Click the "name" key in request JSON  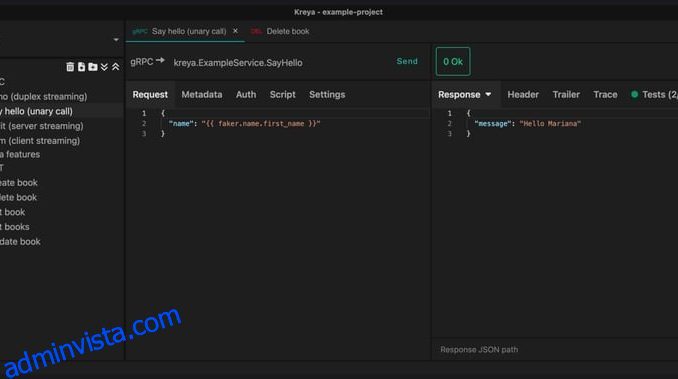(181, 124)
